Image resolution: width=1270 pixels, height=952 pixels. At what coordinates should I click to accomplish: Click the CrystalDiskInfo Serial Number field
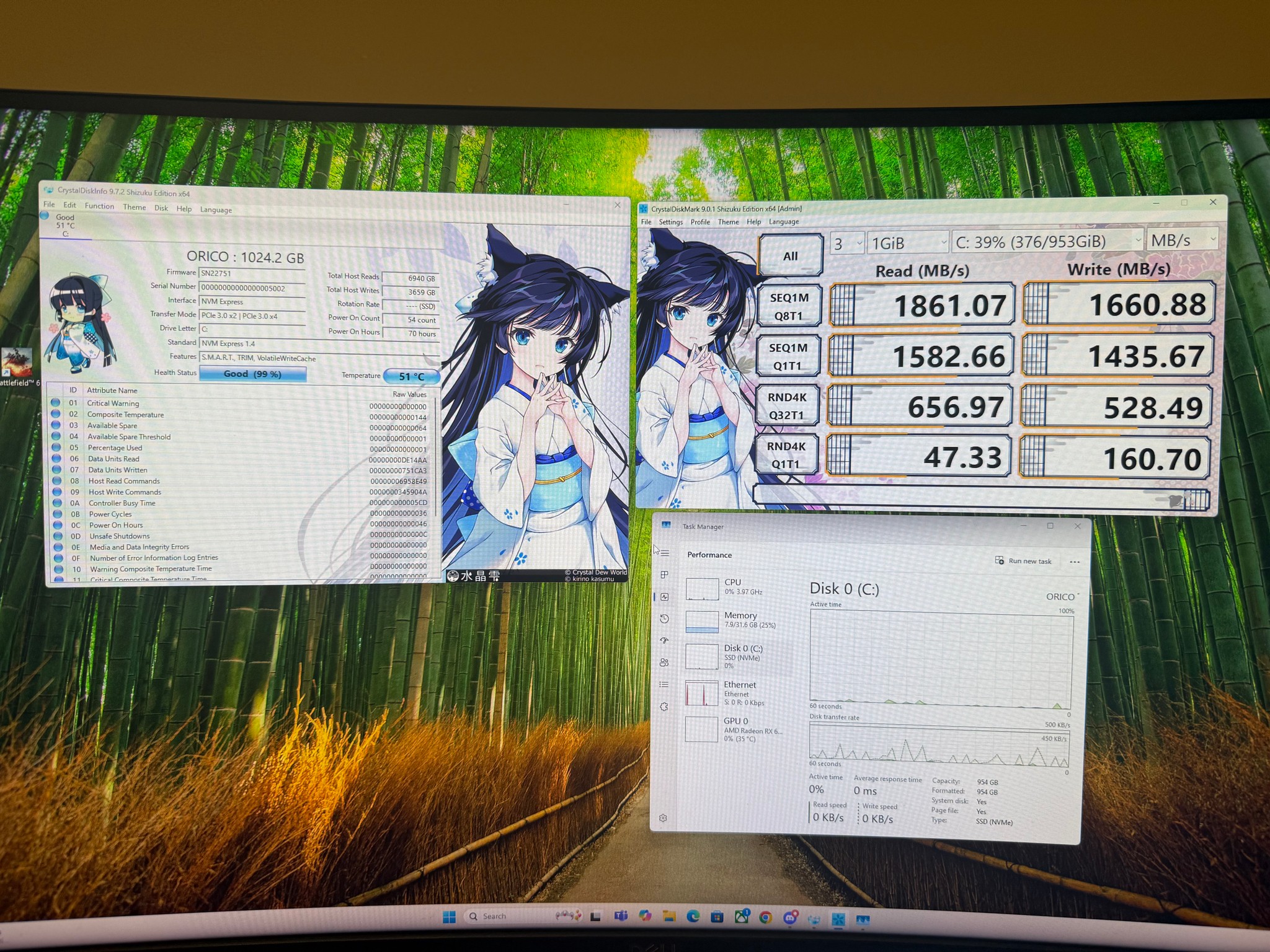click(252, 288)
